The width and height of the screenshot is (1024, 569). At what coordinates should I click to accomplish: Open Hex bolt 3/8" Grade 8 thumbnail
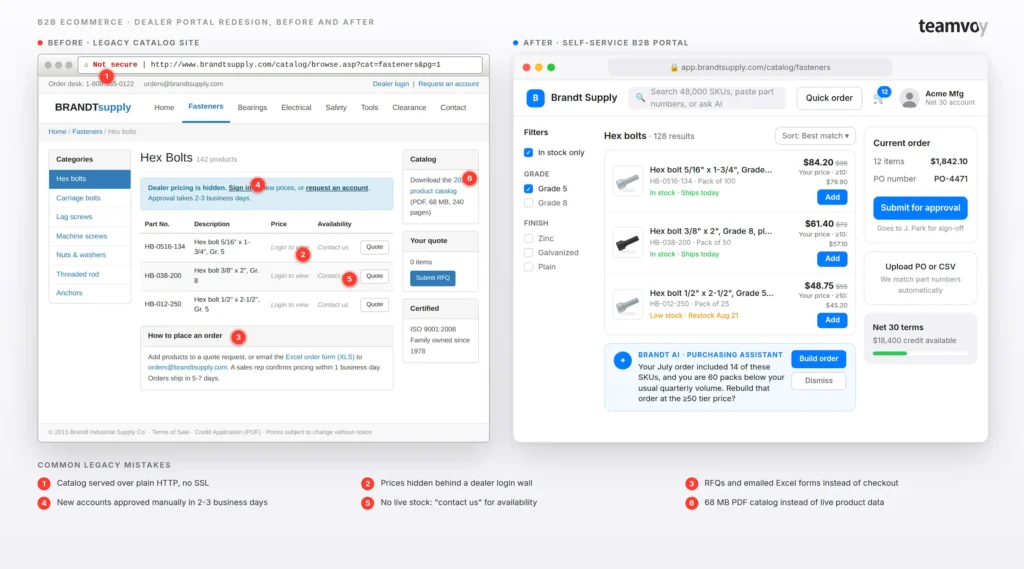click(627, 243)
